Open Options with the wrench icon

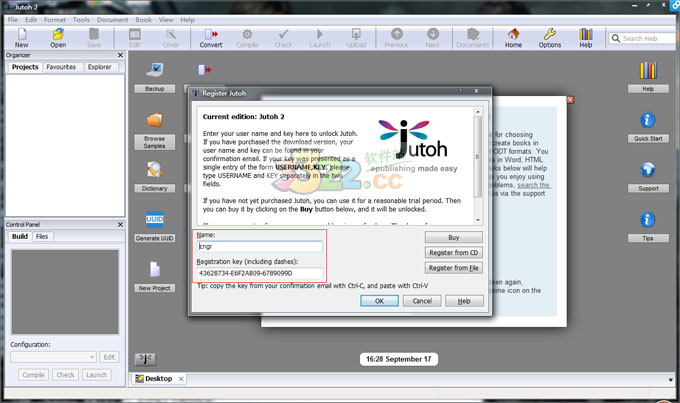[550, 38]
